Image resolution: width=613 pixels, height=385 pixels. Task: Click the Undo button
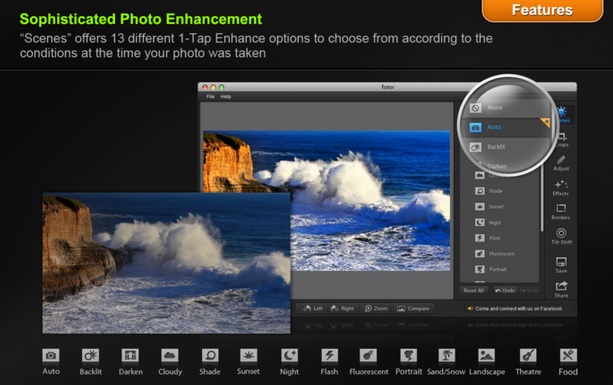click(505, 290)
